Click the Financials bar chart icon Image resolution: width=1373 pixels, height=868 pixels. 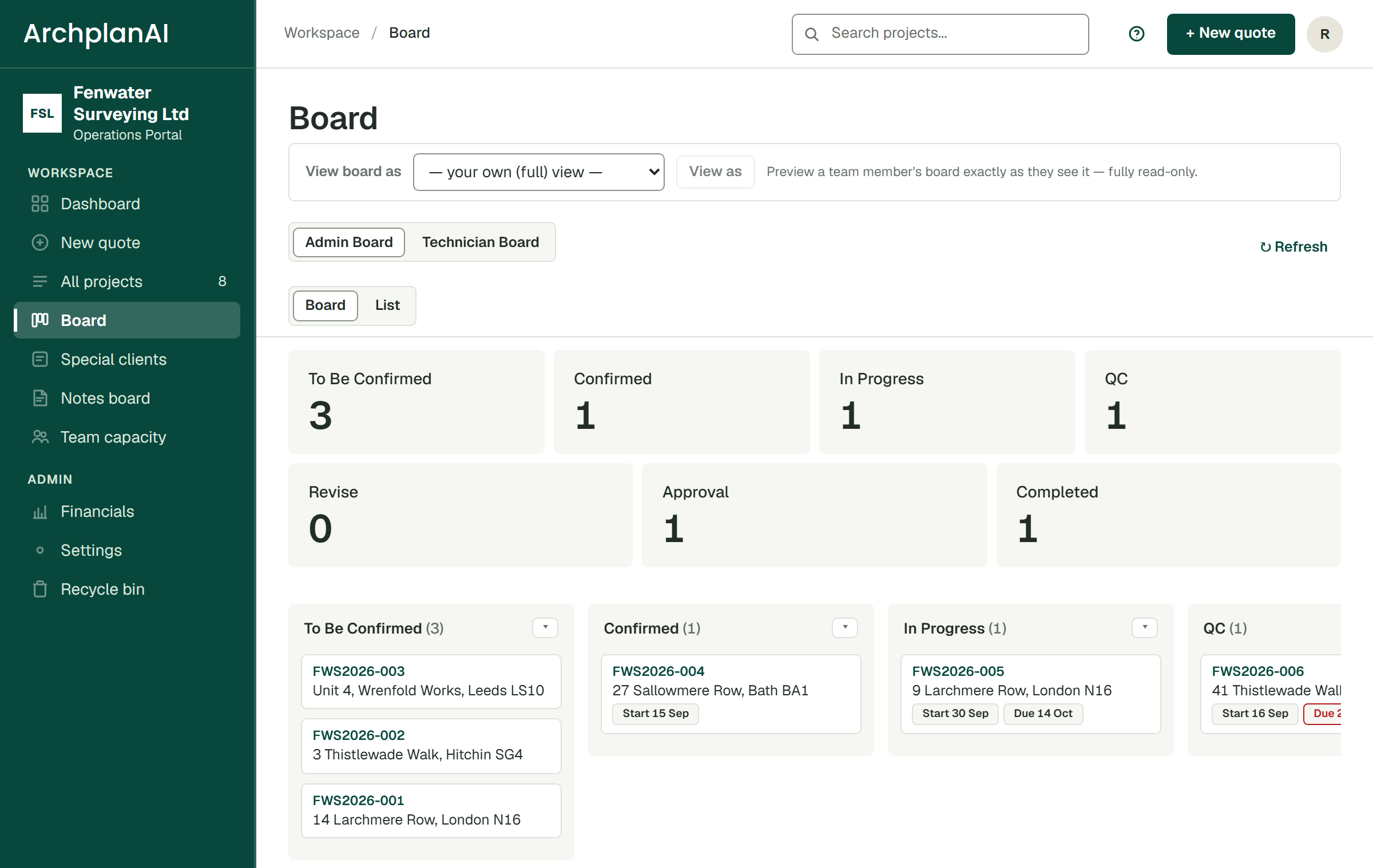tap(40, 511)
